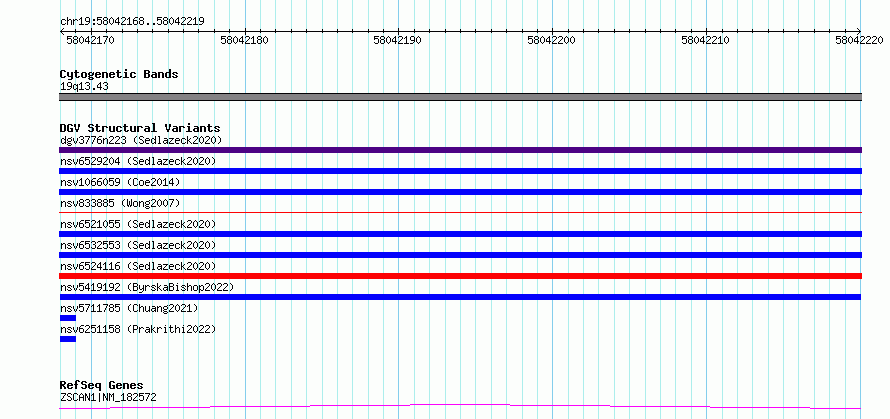This screenshot has height=419, width=890.
Task: Click ruler position label 58042190
Action: [x=397, y=40]
